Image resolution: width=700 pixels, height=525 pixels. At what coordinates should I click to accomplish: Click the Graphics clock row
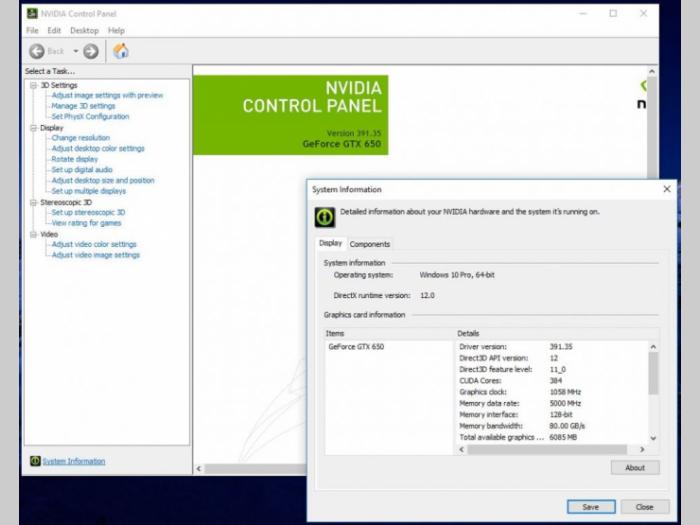(x=552, y=392)
